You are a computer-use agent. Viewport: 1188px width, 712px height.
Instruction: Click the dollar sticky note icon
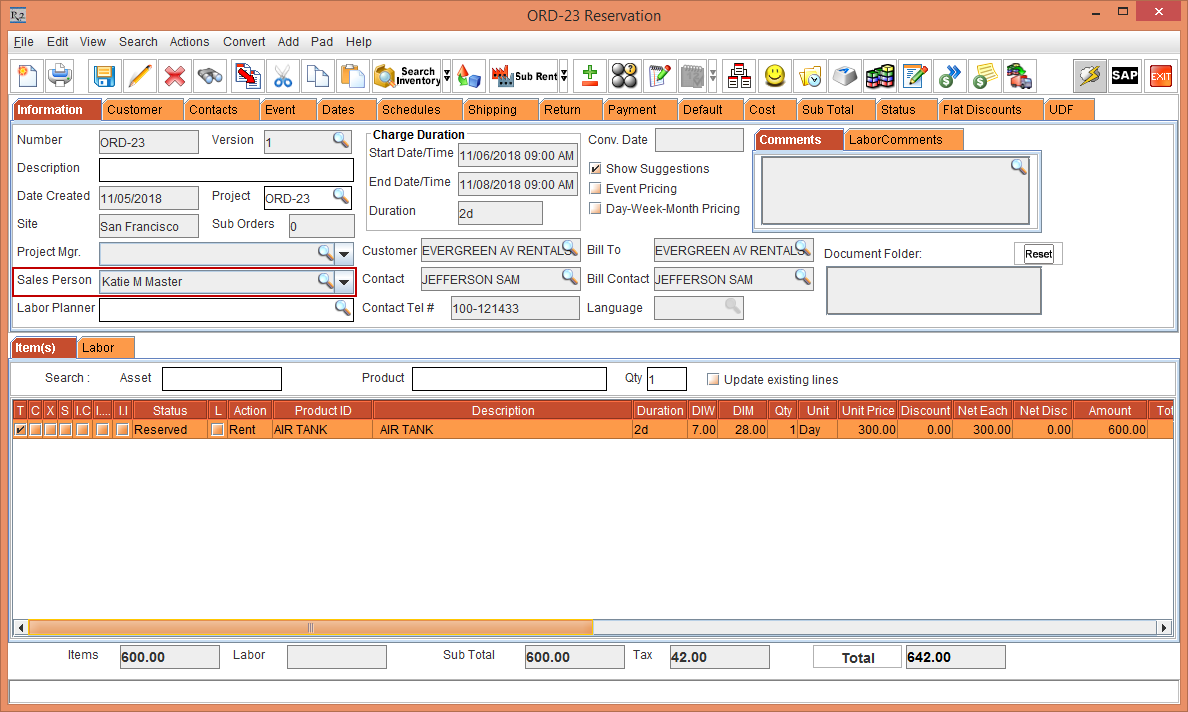click(985, 76)
